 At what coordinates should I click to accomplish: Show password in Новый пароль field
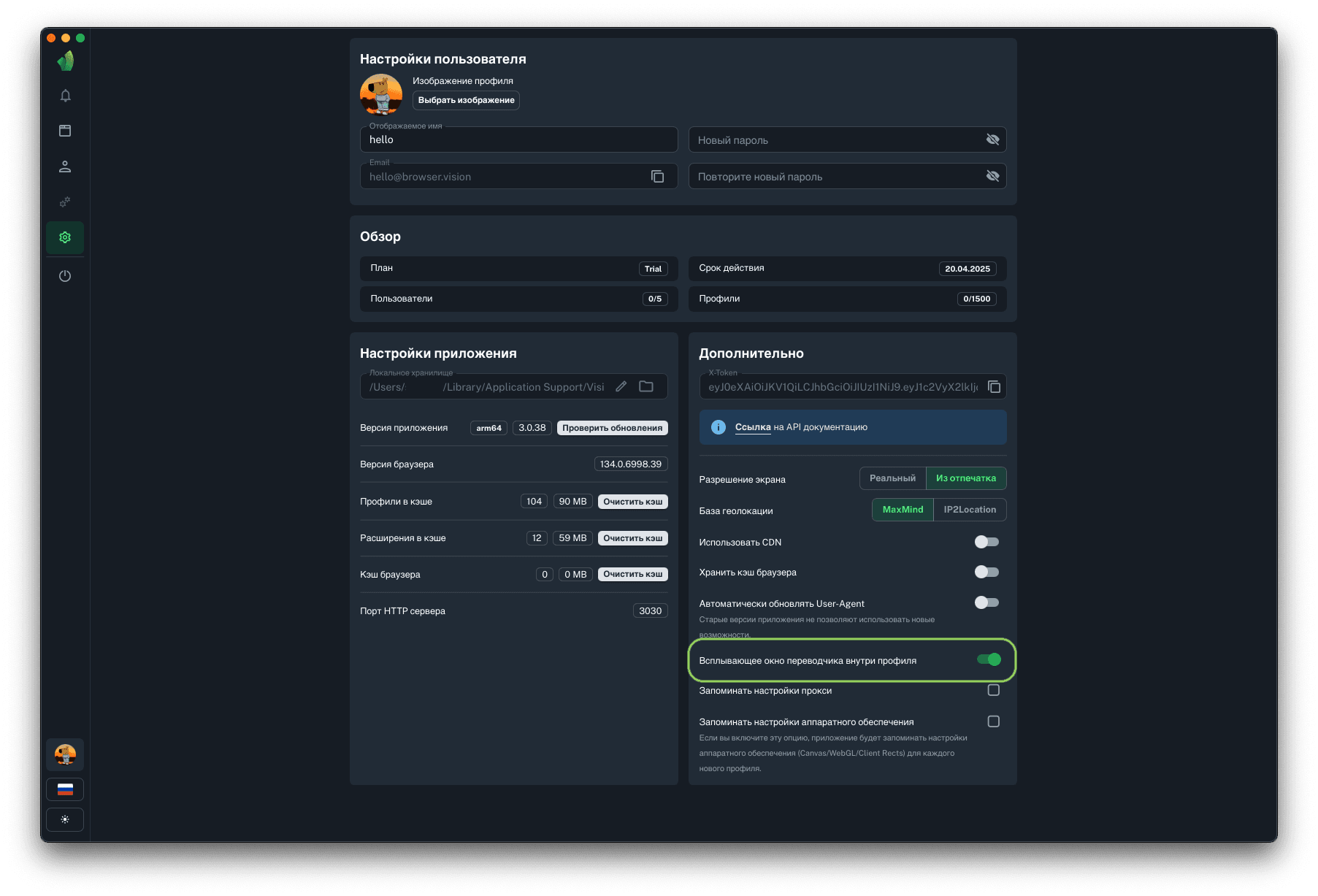click(992, 139)
